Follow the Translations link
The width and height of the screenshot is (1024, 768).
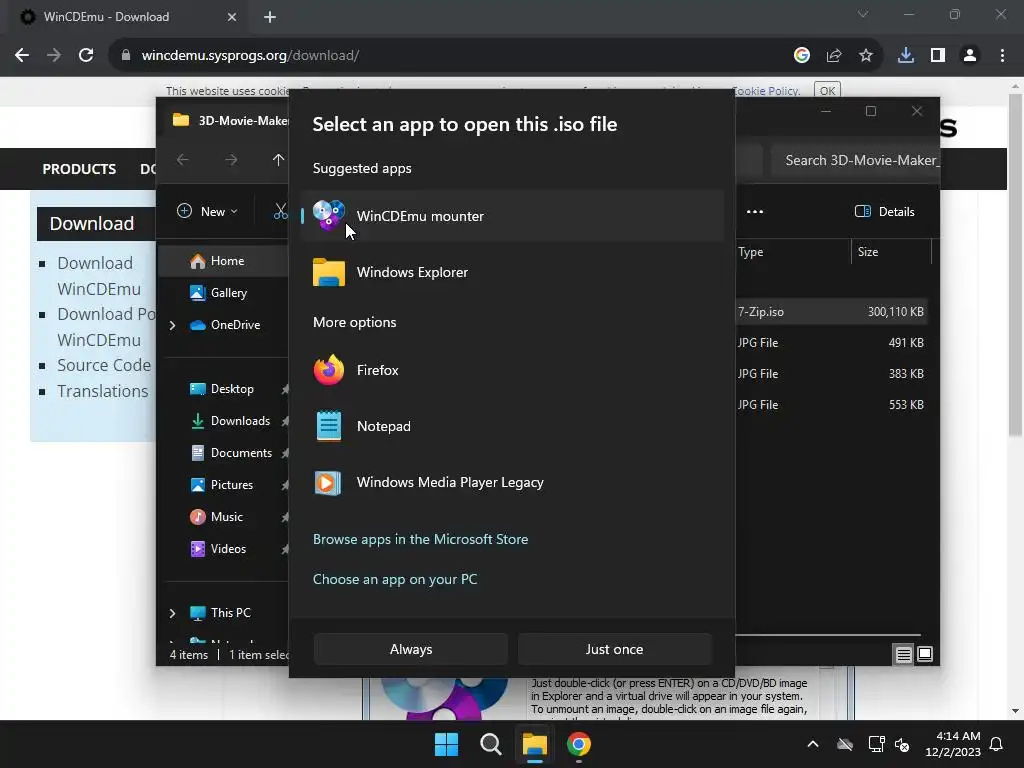pos(103,391)
